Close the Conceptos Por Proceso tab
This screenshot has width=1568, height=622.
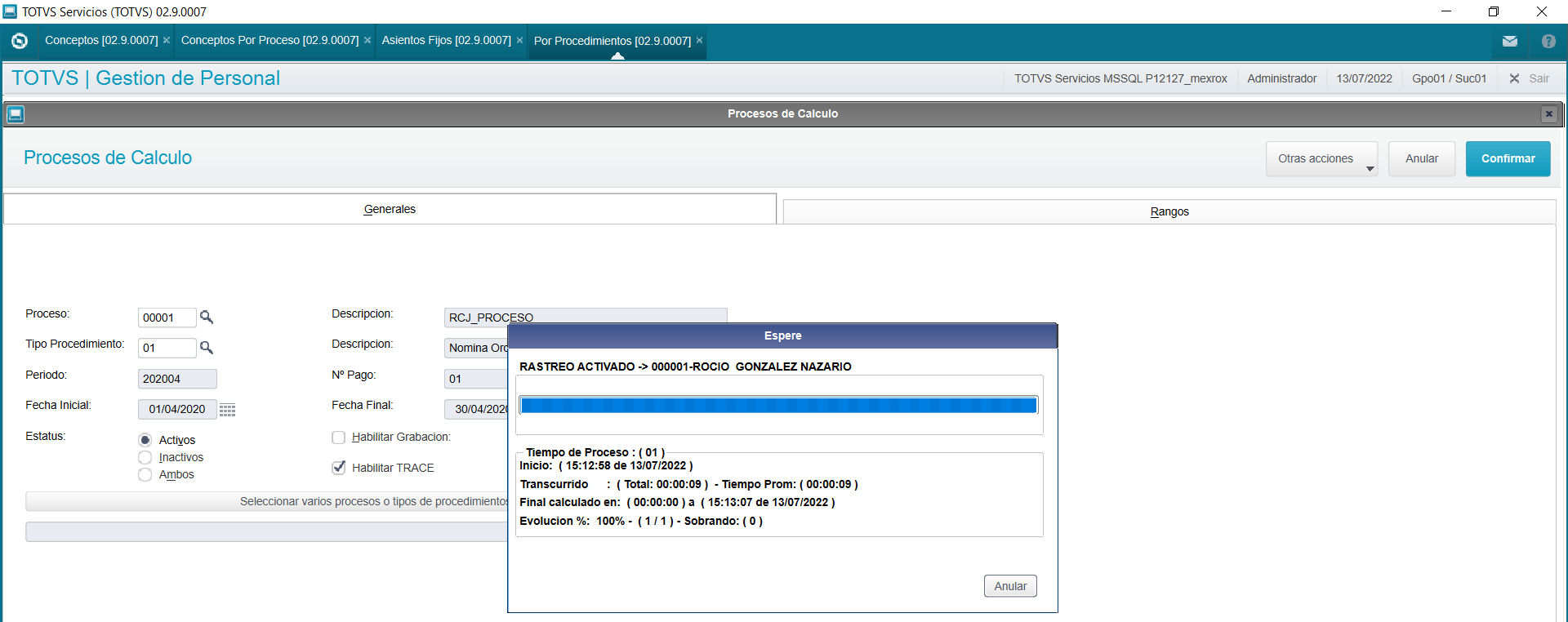coord(367,40)
